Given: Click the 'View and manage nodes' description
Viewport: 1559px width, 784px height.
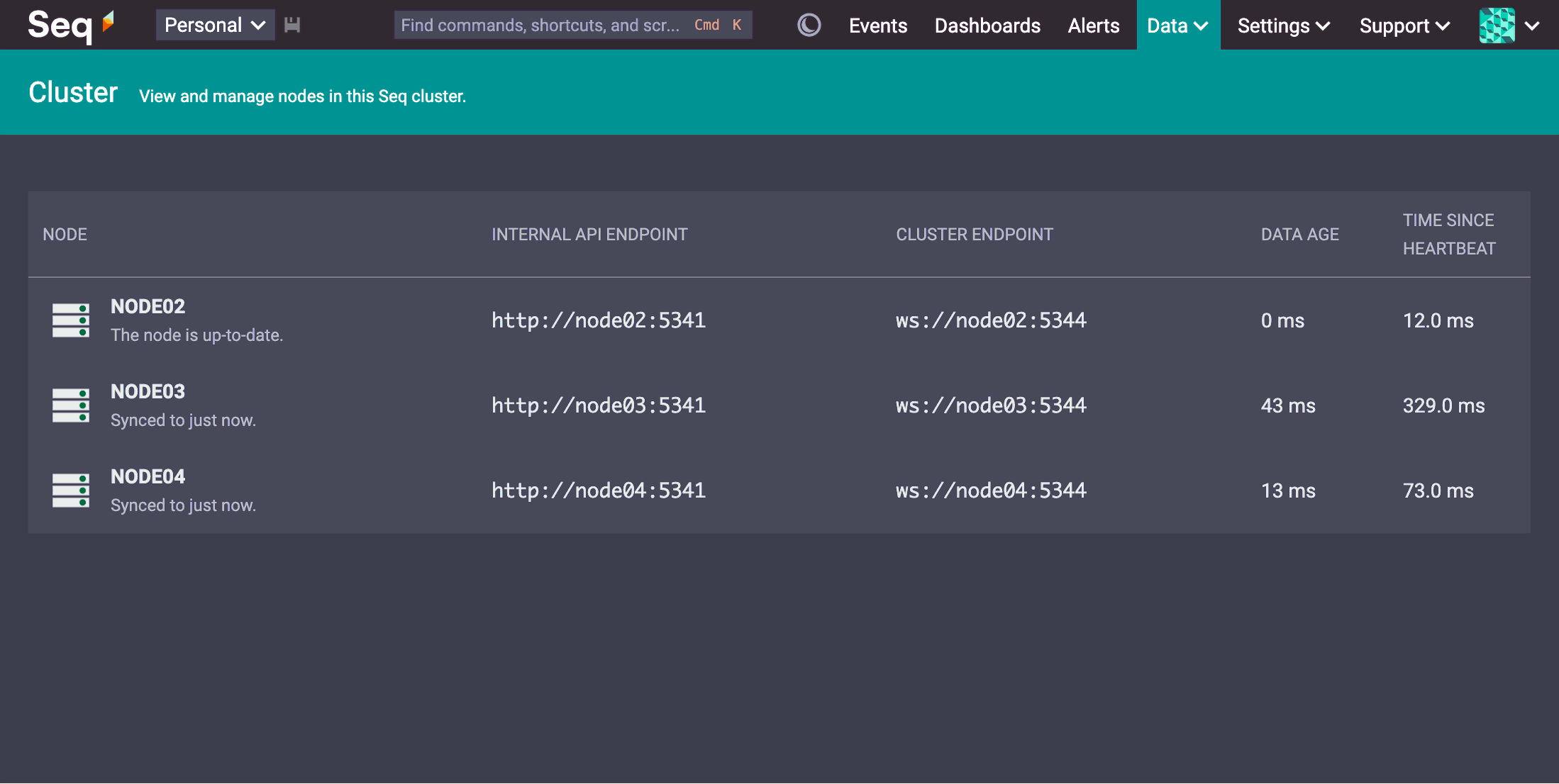Looking at the screenshot, I should [302, 96].
